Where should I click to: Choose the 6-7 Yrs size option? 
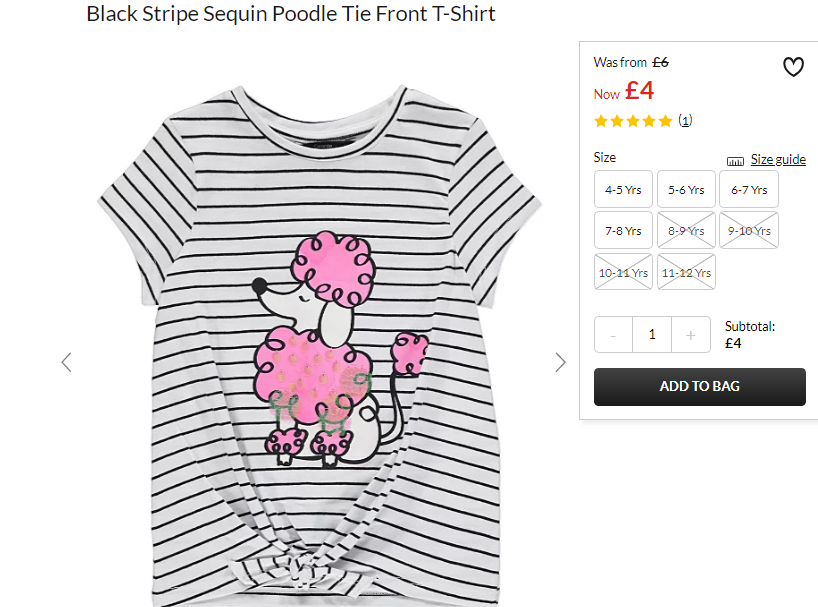point(749,189)
